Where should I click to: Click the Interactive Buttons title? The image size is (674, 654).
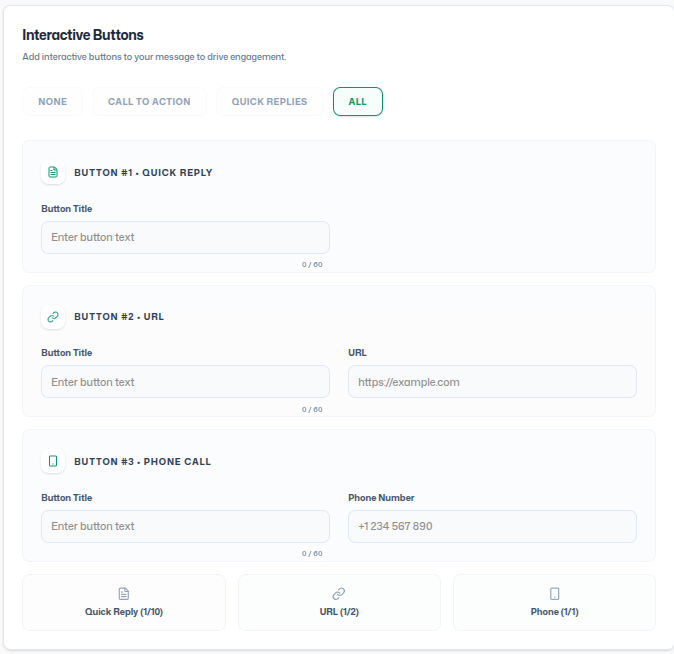(x=83, y=35)
